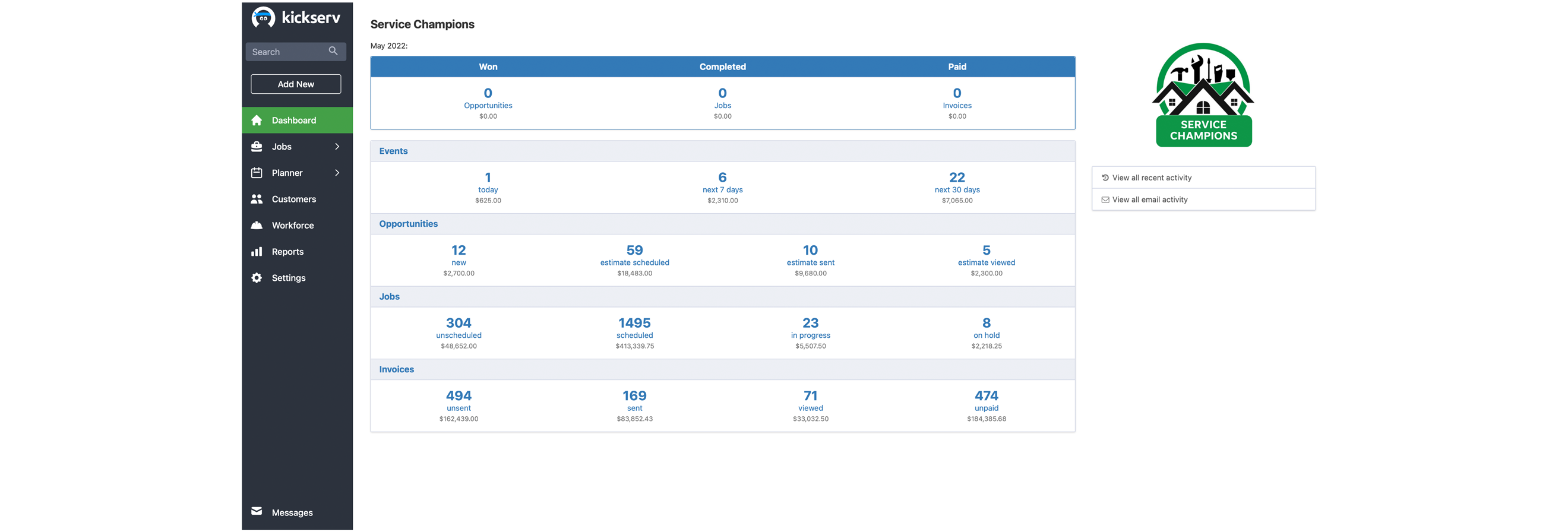Click the Workforce hard hat icon
The height and width of the screenshot is (532, 1568).
pos(257,225)
